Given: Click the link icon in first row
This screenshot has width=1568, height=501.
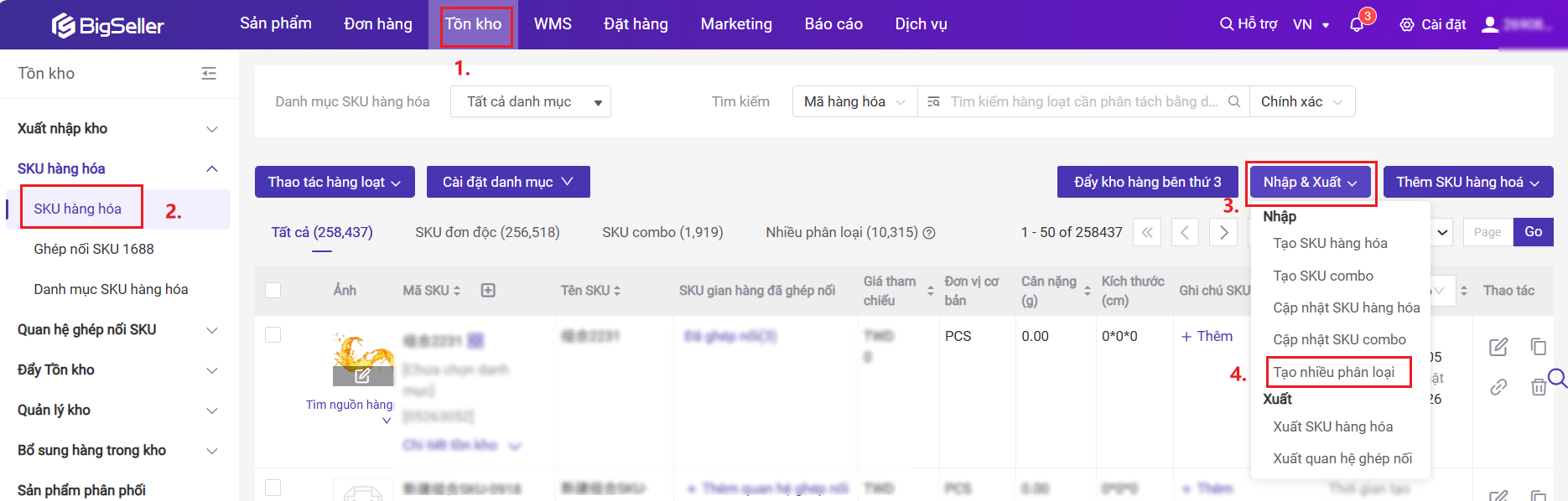Looking at the screenshot, I should pos(1498,387).
